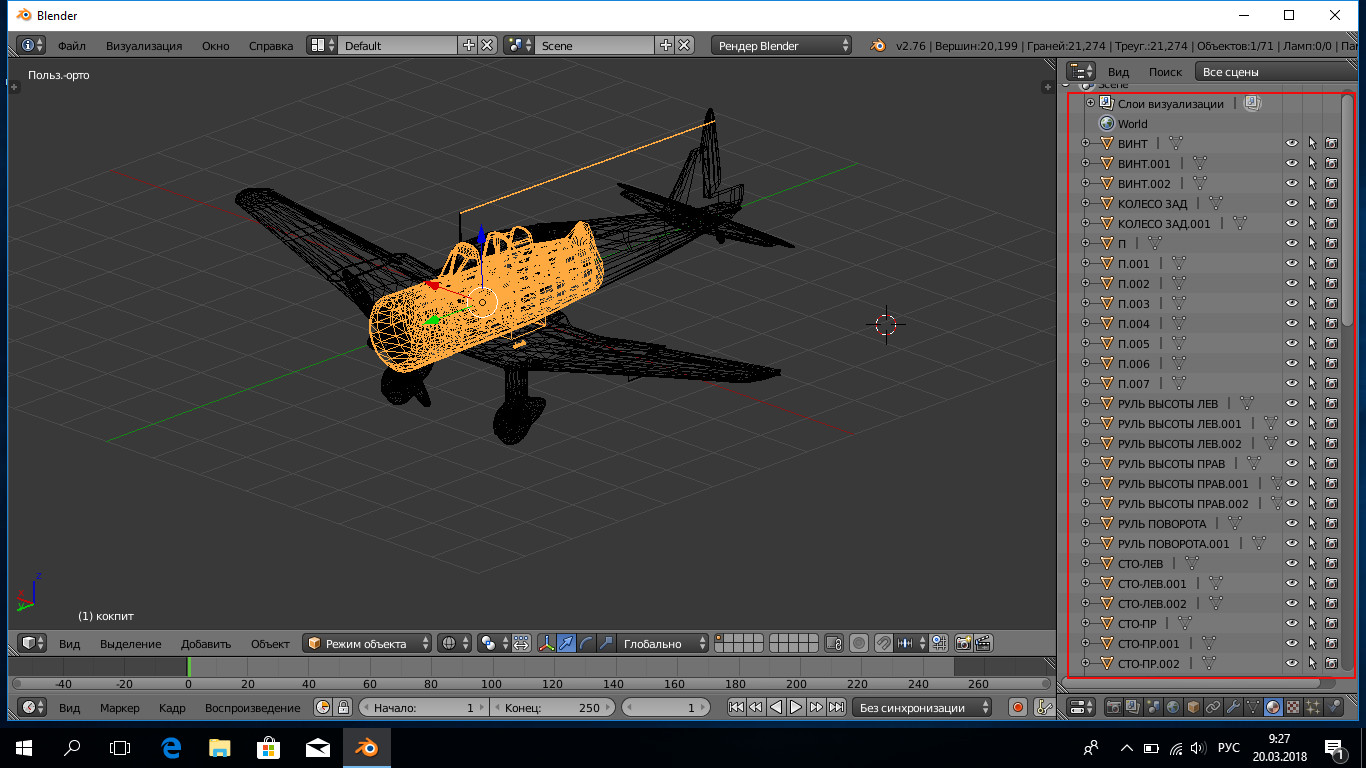
Task: Open the Рендер Blender engine dropdown
Action: [782, 46]
